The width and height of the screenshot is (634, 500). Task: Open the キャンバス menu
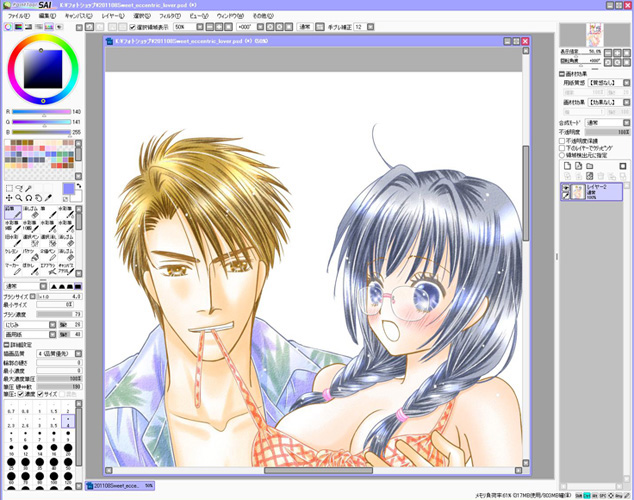pyautogui.click(x=78, y=16)
